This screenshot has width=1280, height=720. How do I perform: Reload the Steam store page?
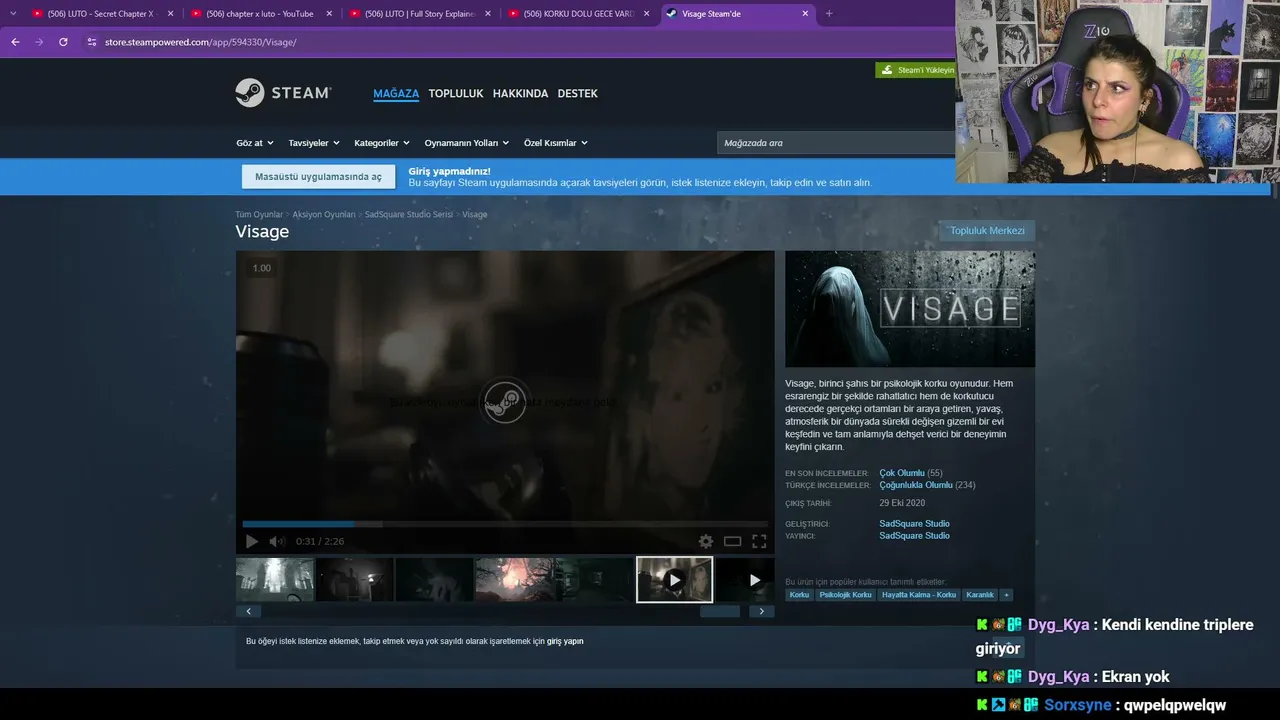point(63,42)
